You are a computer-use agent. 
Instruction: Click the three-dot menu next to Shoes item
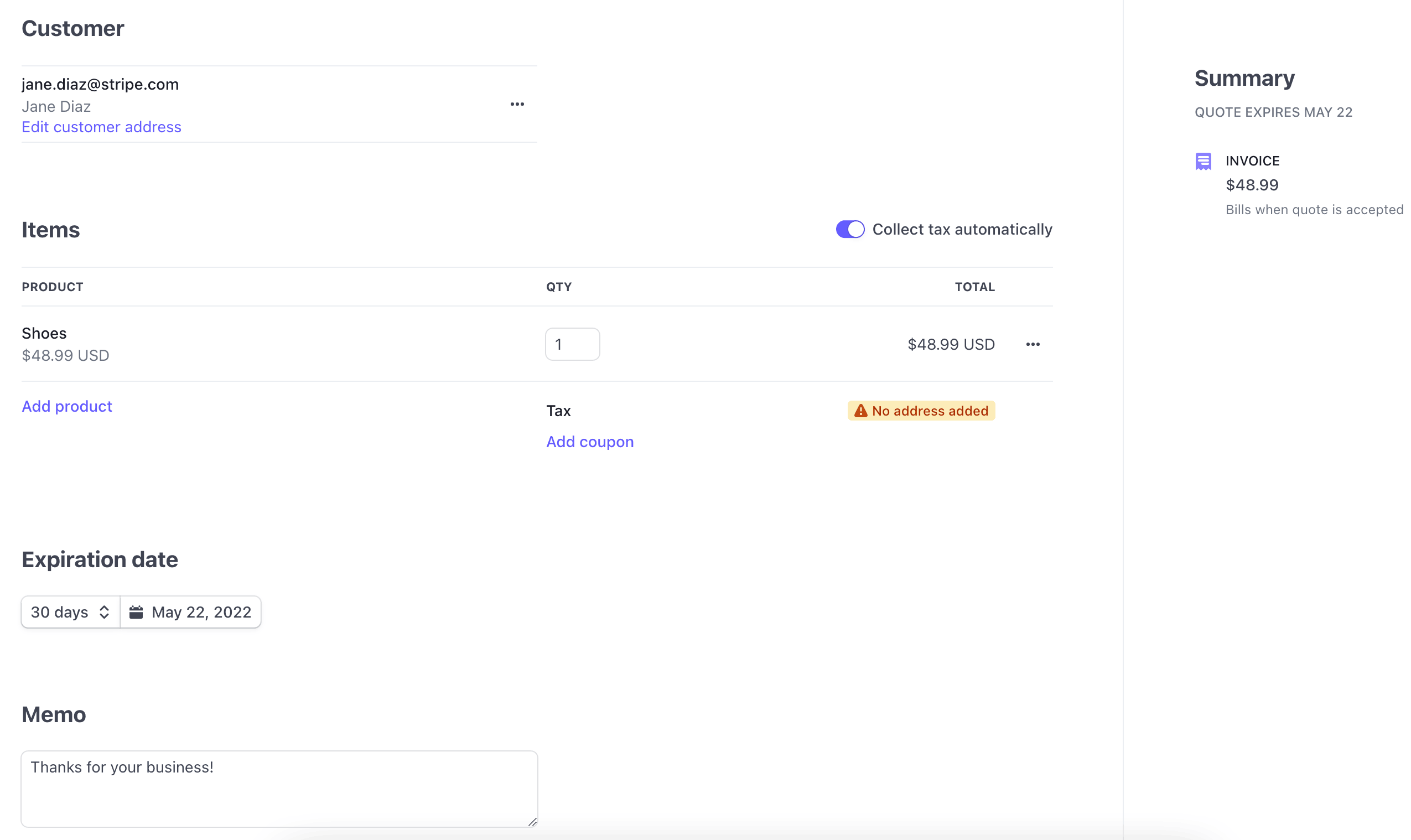[1032, 344]
